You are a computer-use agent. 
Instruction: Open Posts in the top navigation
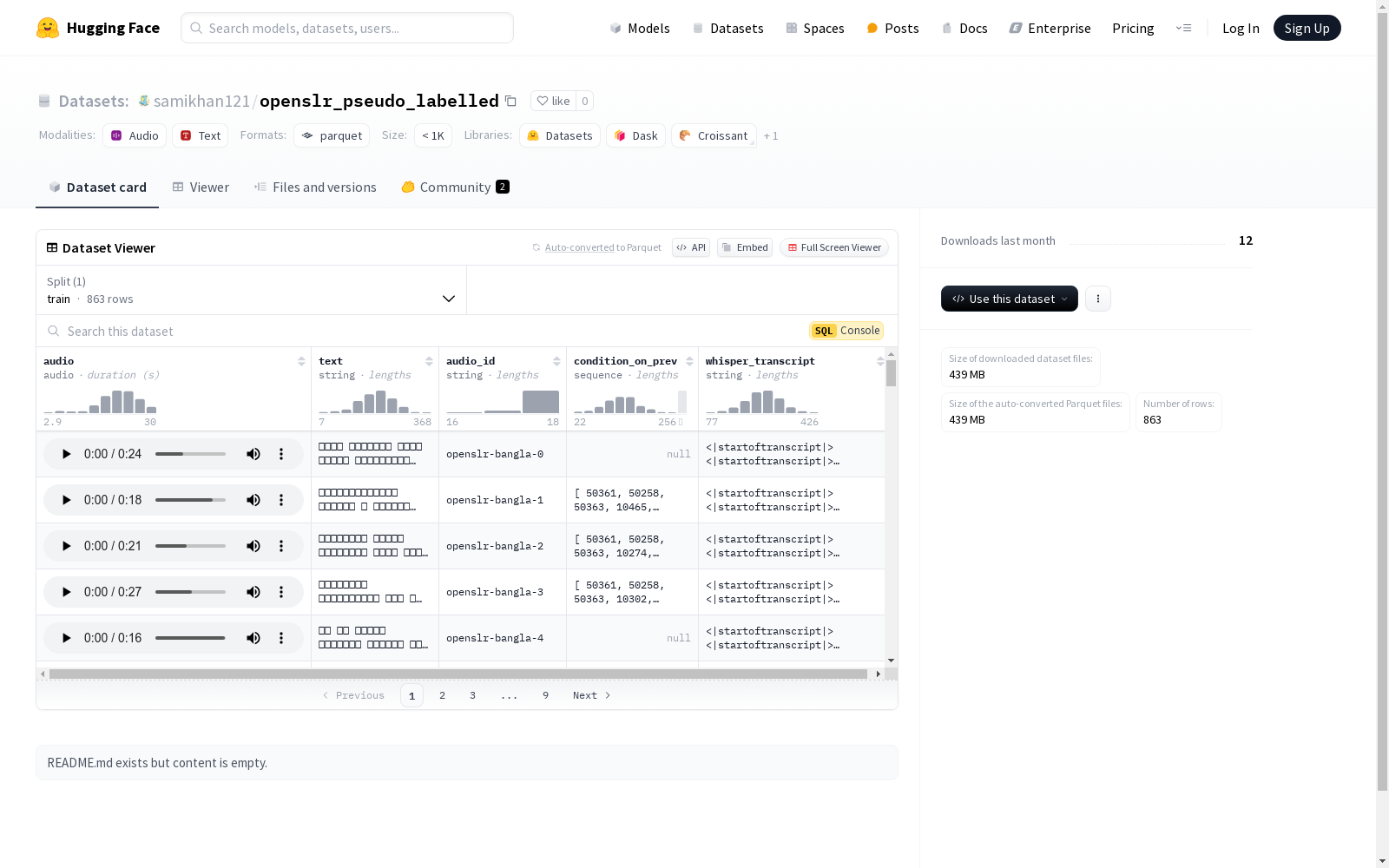[x=892, y=28]
